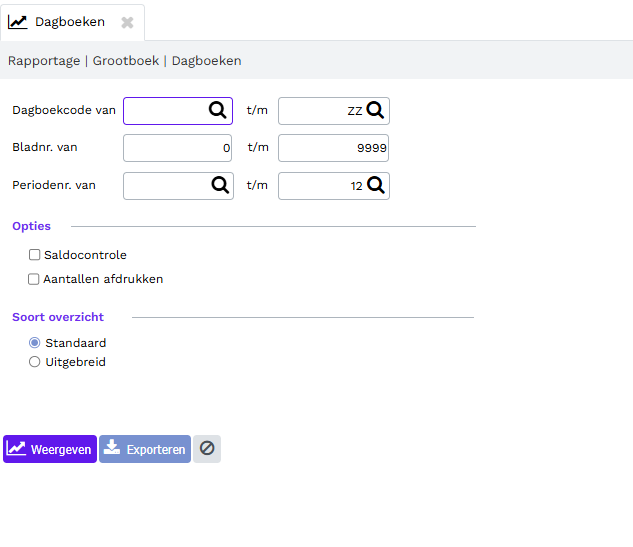The height and width of the screenshot is (547, 633).
Task: Tick the Aantallen afdrukken checkbox
Action: [34, 279]
